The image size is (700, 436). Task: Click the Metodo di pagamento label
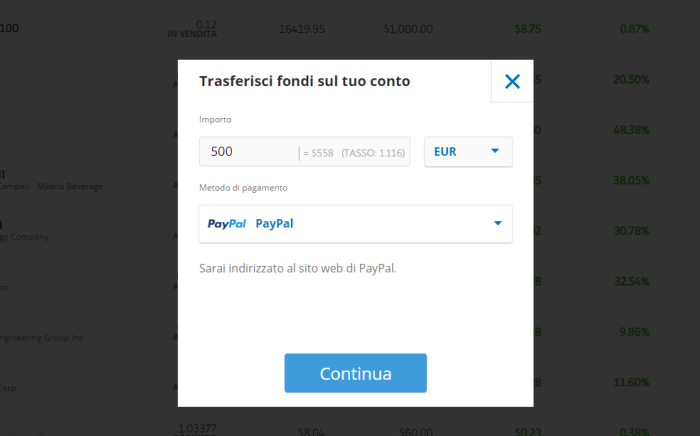tap(243, 188)
